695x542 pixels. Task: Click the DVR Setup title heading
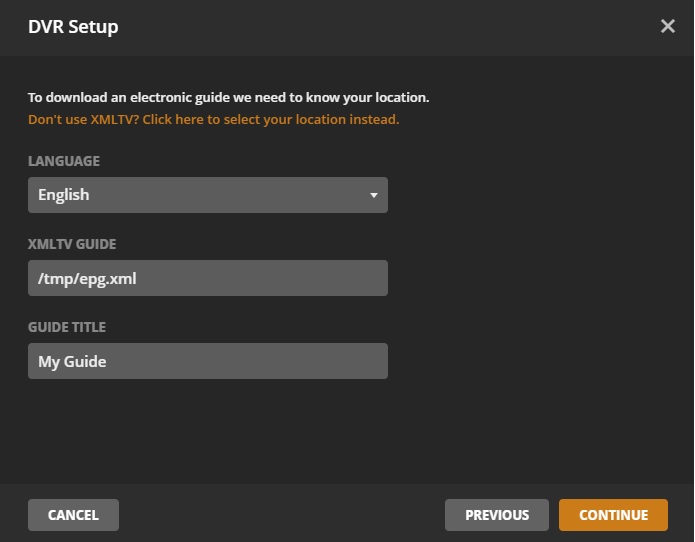pos(73,27)
